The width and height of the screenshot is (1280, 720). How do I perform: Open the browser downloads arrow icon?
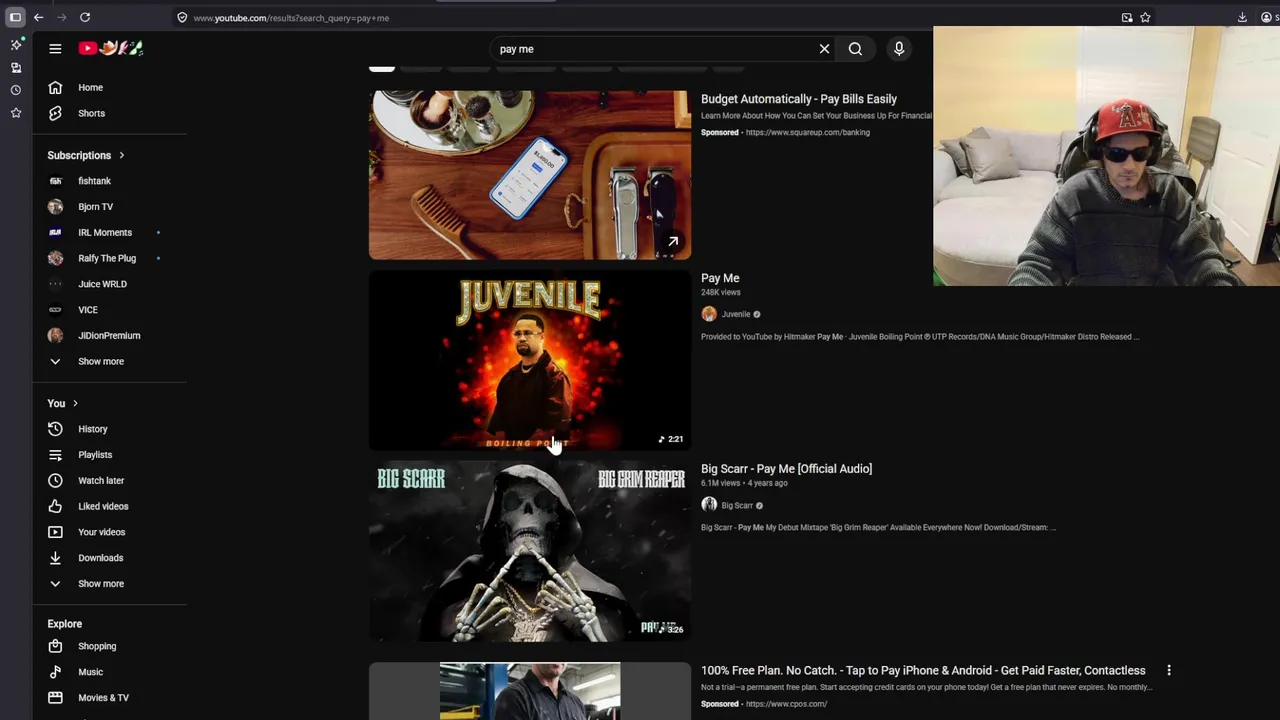pyautogui.click(x=1242, y=17)
